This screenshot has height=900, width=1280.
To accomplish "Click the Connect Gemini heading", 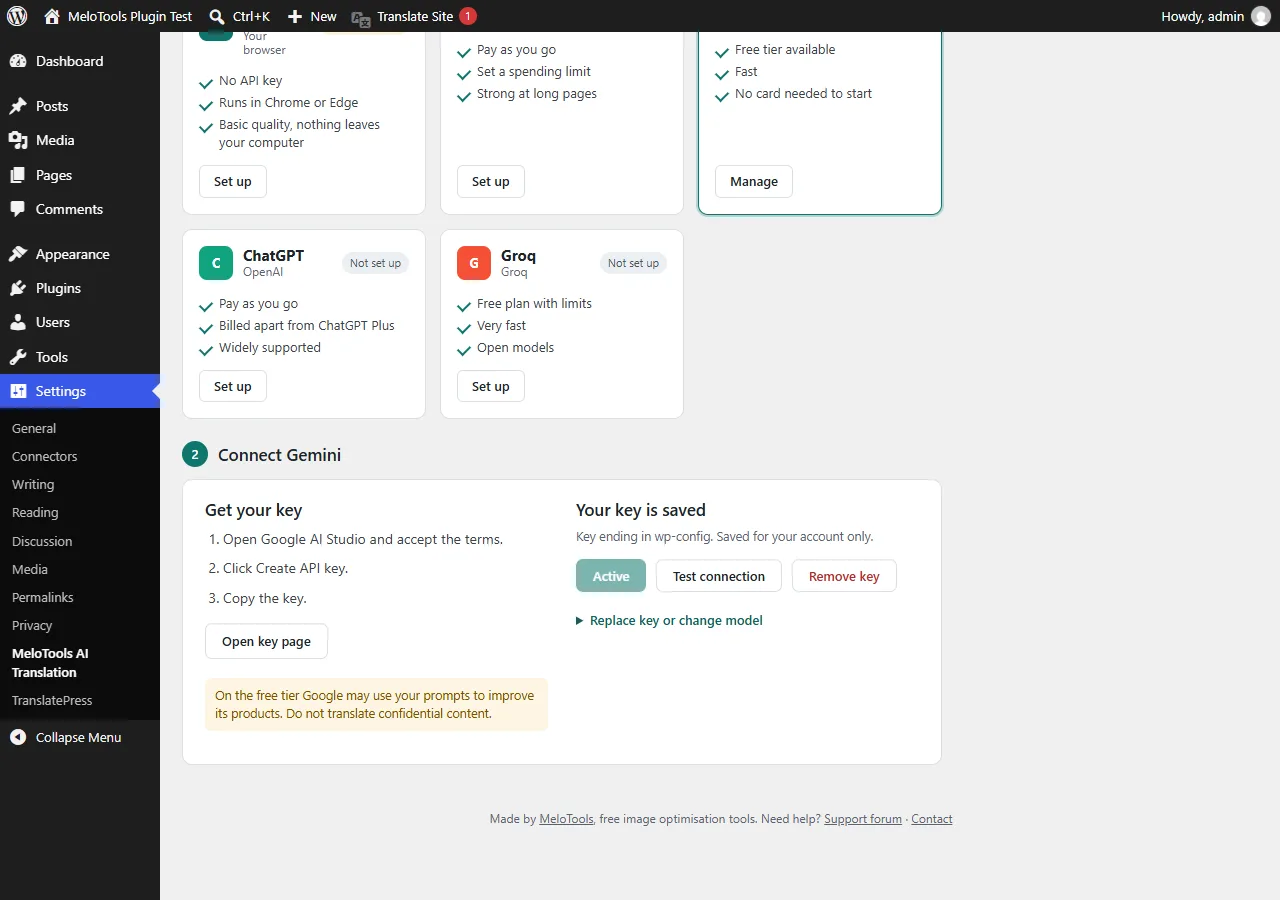I will 279,455.
